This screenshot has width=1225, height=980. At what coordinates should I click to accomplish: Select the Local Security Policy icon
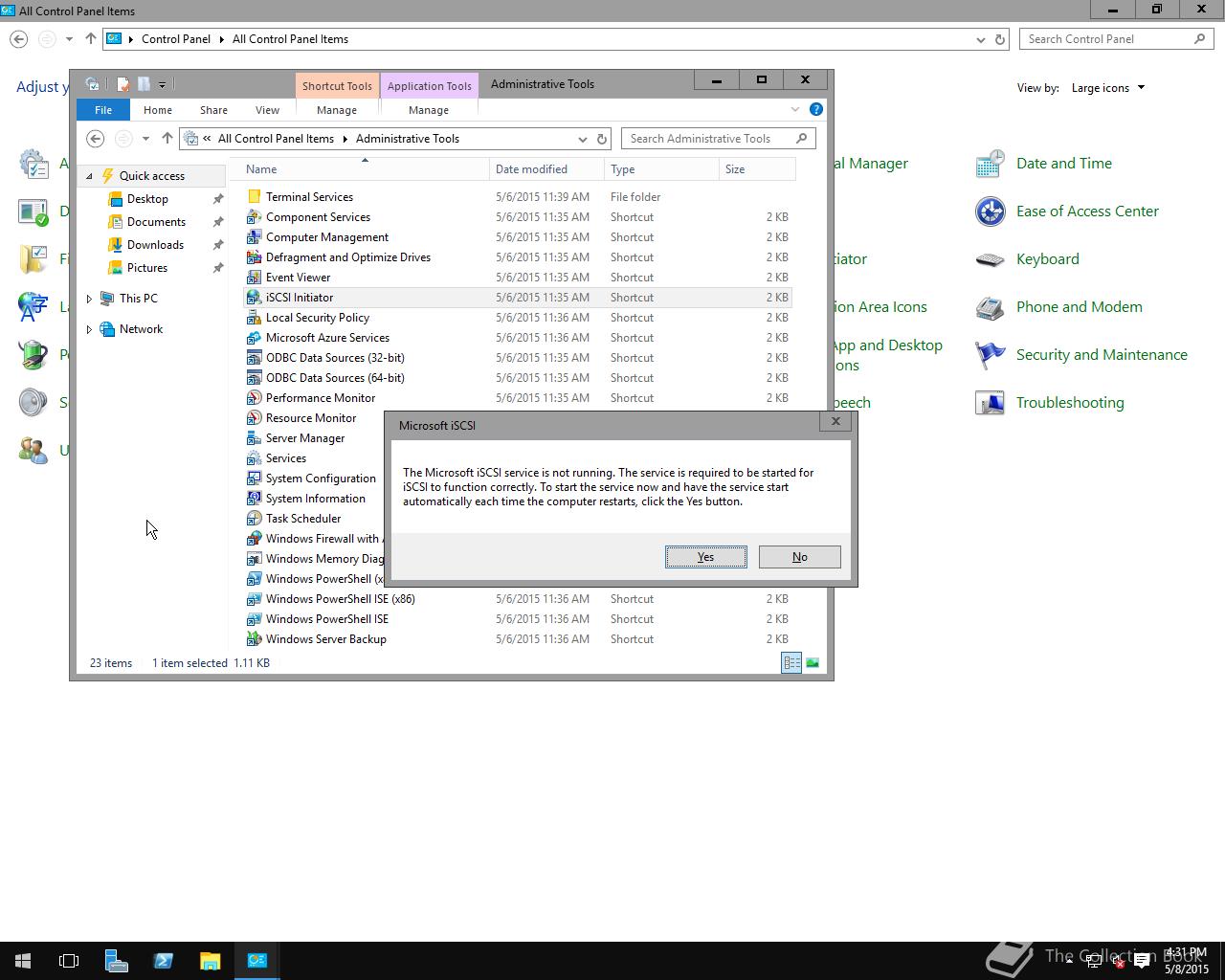click(x=254, y=318)
